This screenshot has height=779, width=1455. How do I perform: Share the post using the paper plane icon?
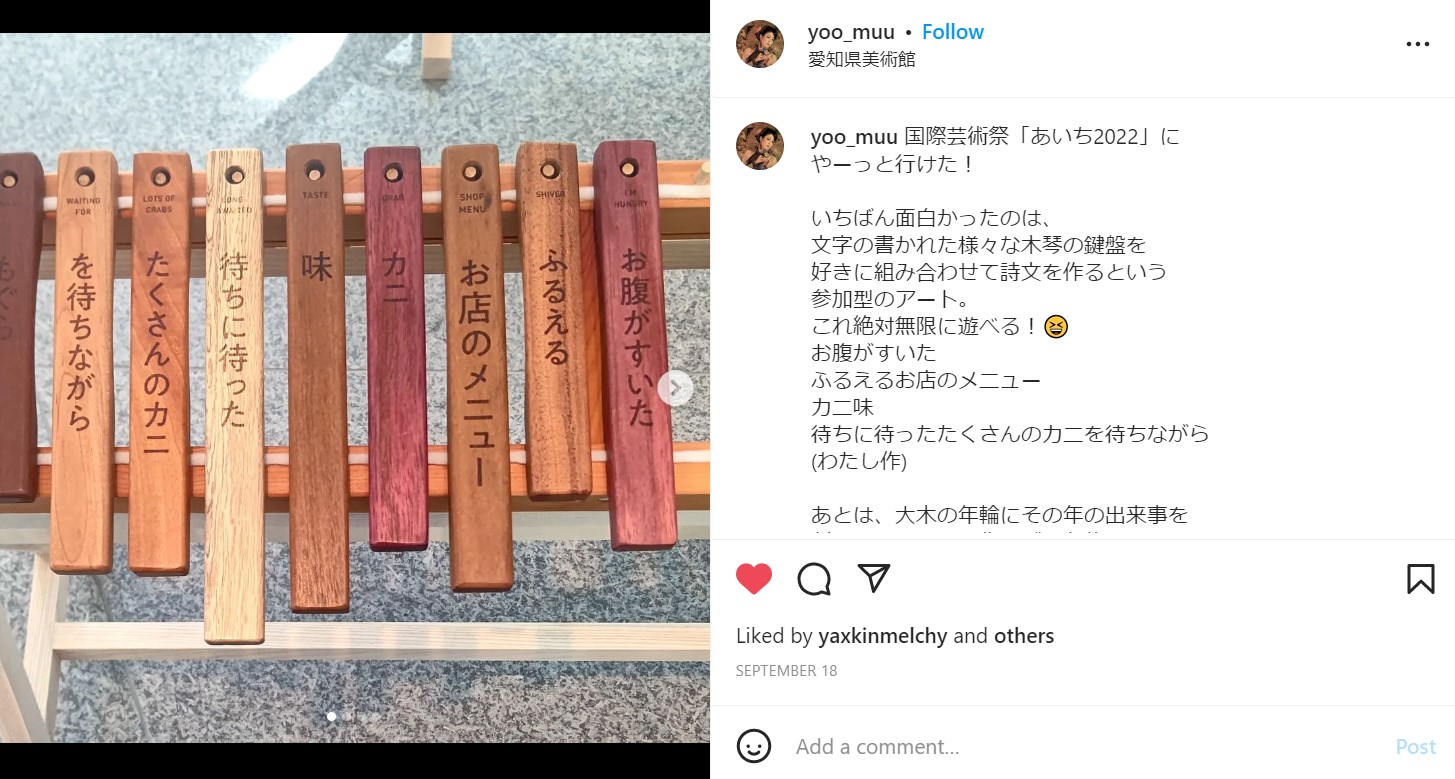(874, 578)
